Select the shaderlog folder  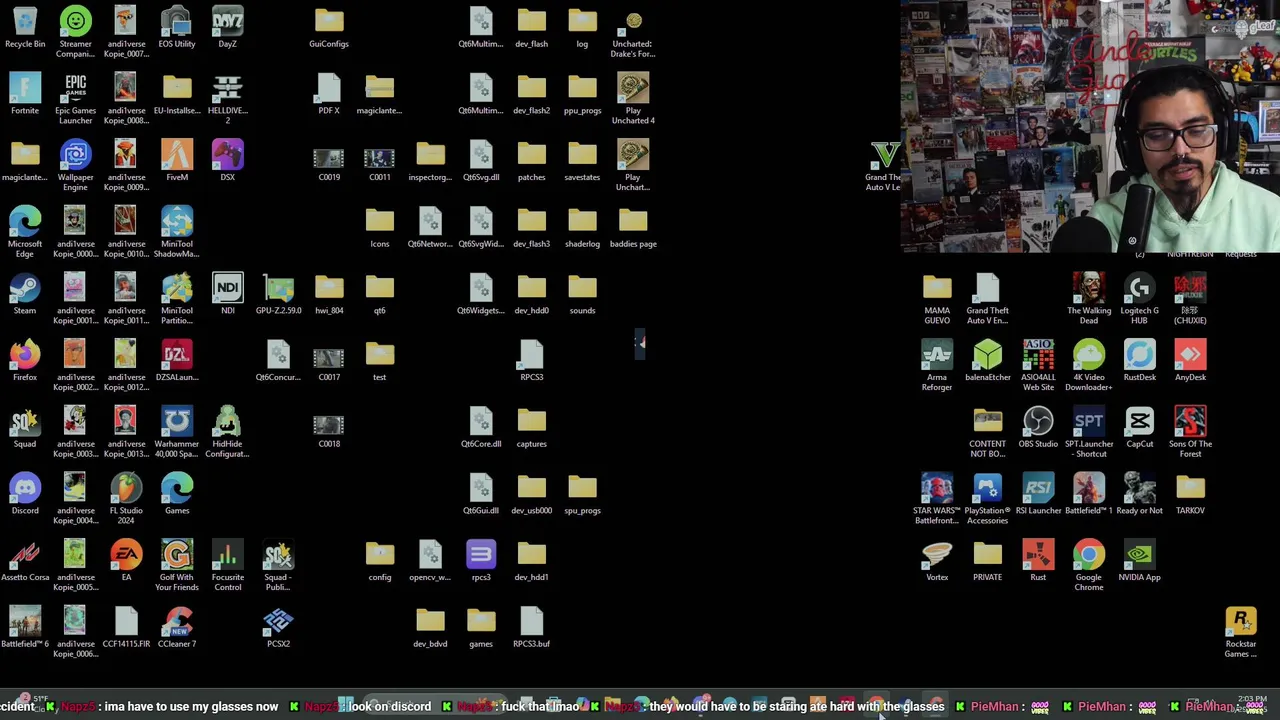582,228
